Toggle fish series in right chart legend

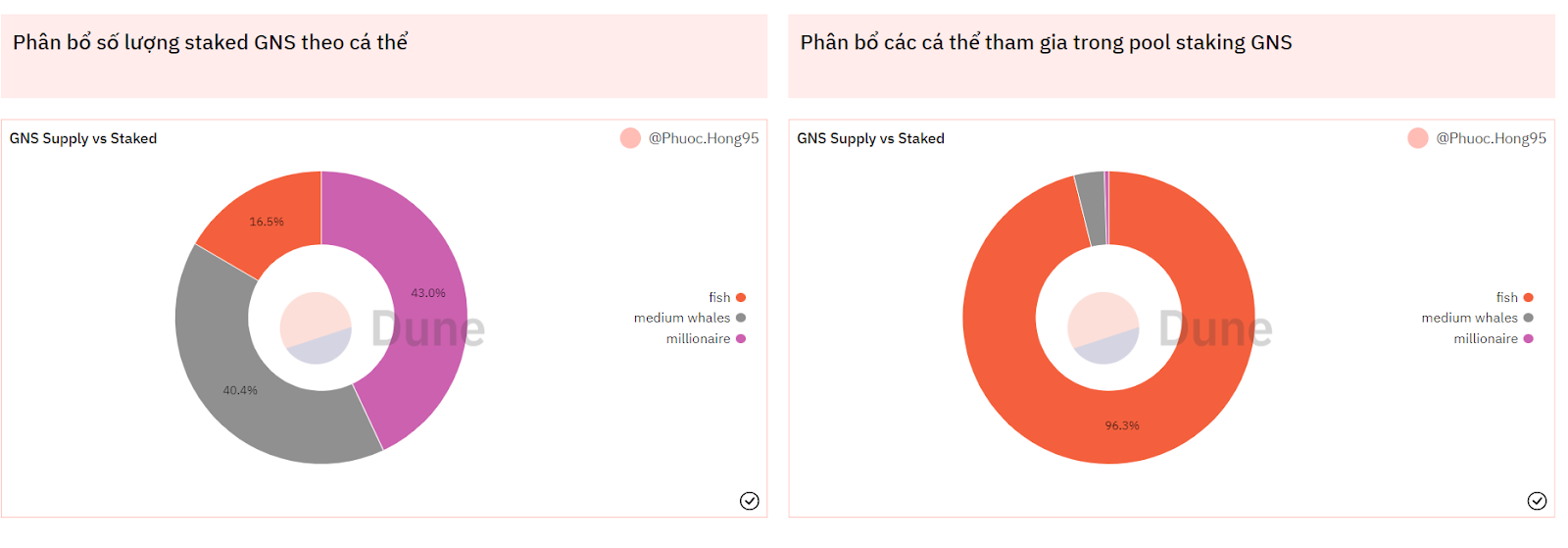[x=1515, y=297]
